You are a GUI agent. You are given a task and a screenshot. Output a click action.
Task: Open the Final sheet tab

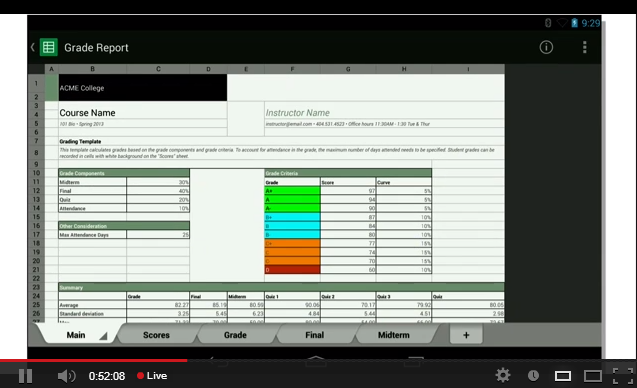[314, 335]
